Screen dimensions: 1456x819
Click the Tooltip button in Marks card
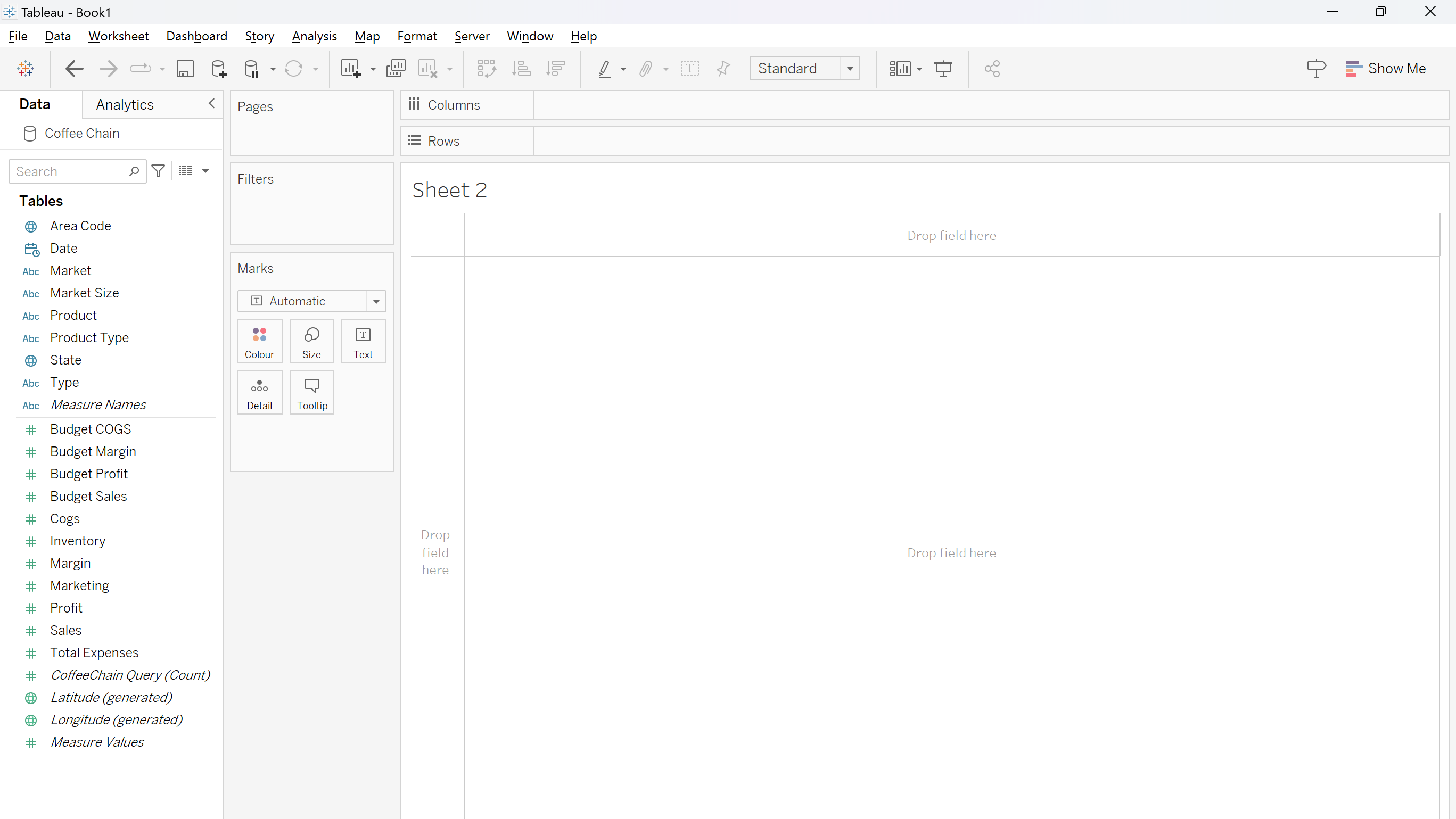(x=312, y=393)
